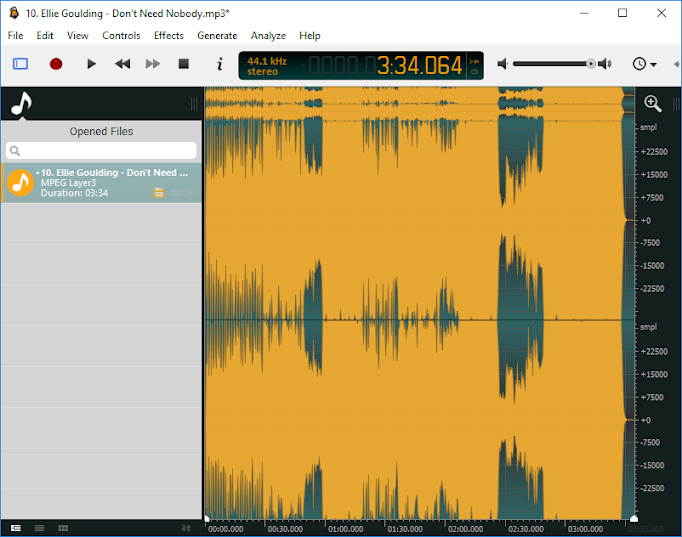Click the 01:30.000 timeline label
682x537 pixels.
405,529
